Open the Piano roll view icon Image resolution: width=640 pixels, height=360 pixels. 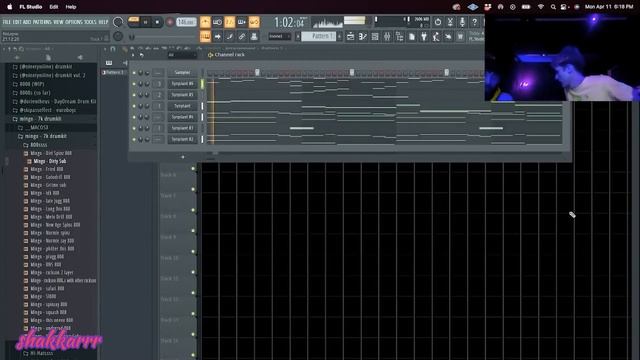(x=363, y=37)
